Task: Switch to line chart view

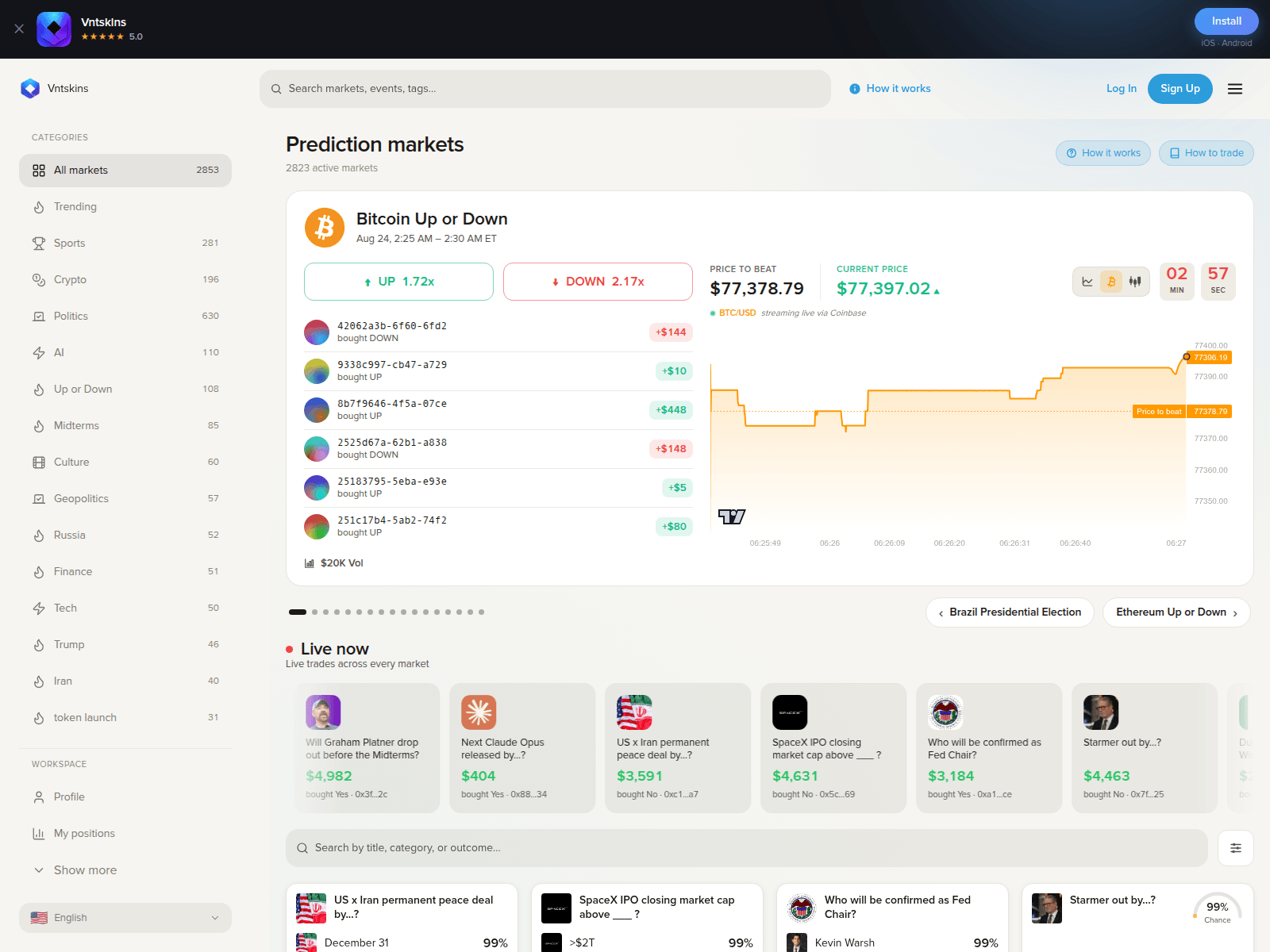Action: tap(1087, 282)
